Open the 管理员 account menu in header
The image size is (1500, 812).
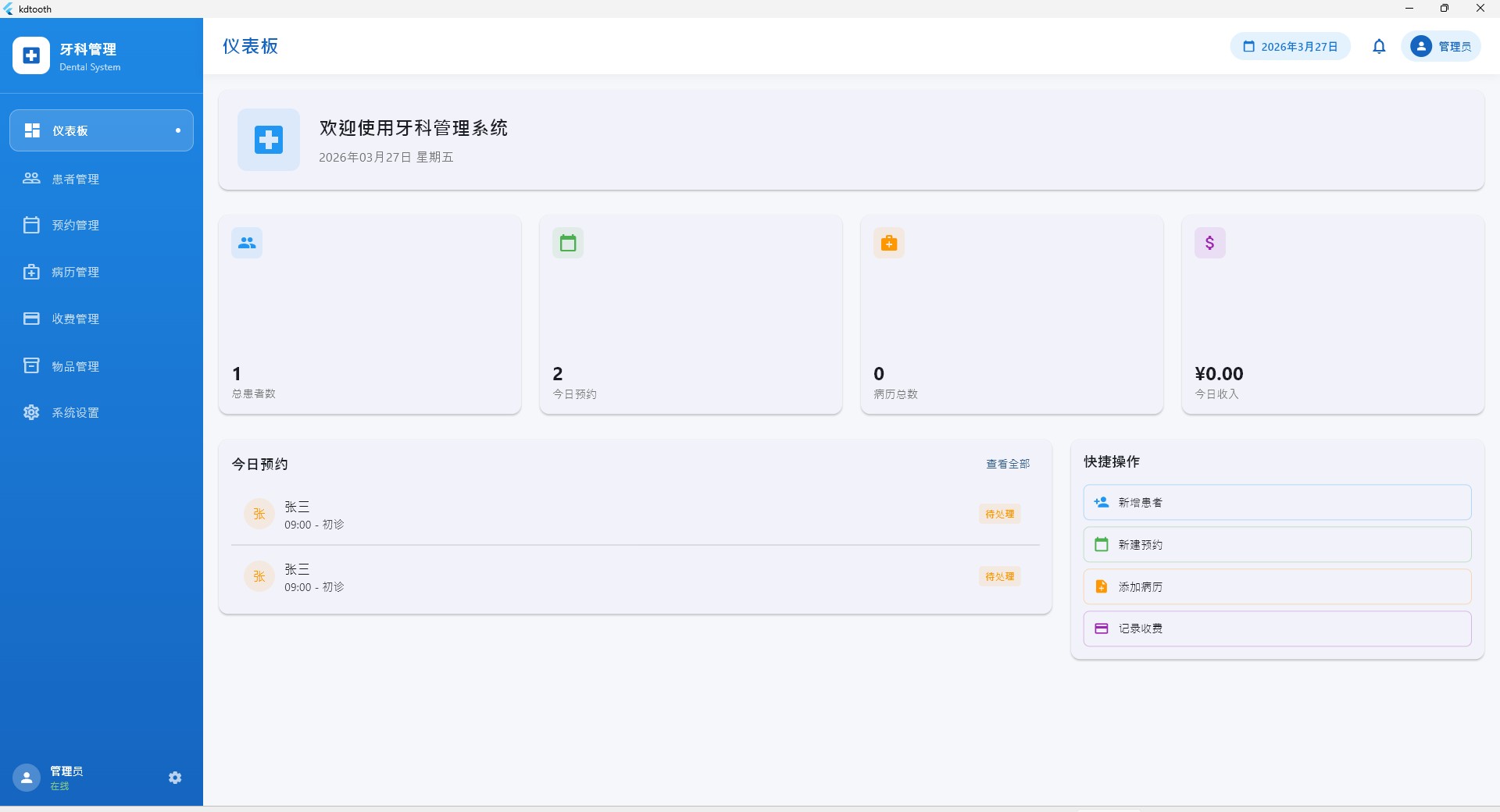coord(1441,47)
